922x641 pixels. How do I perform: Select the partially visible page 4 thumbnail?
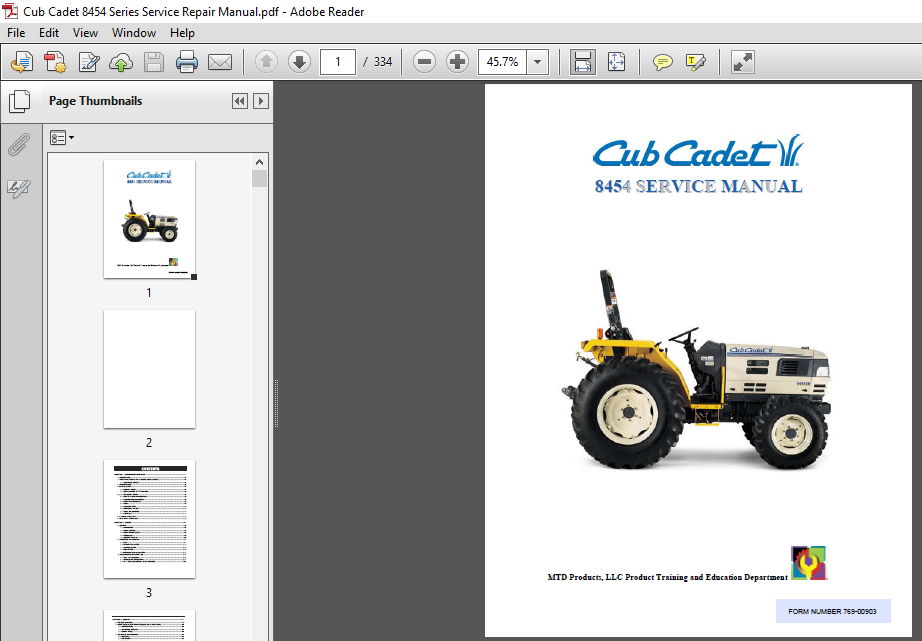(149, 626)
